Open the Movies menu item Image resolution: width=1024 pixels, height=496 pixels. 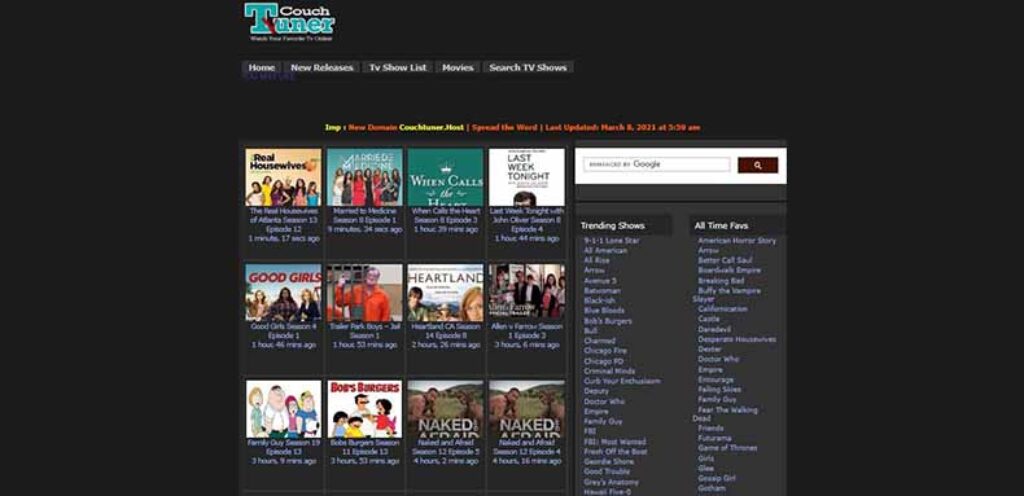coord(457,67)
